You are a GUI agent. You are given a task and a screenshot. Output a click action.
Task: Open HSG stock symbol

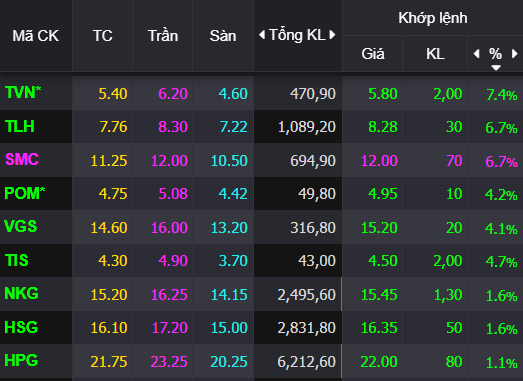click(x=21, y=327)
